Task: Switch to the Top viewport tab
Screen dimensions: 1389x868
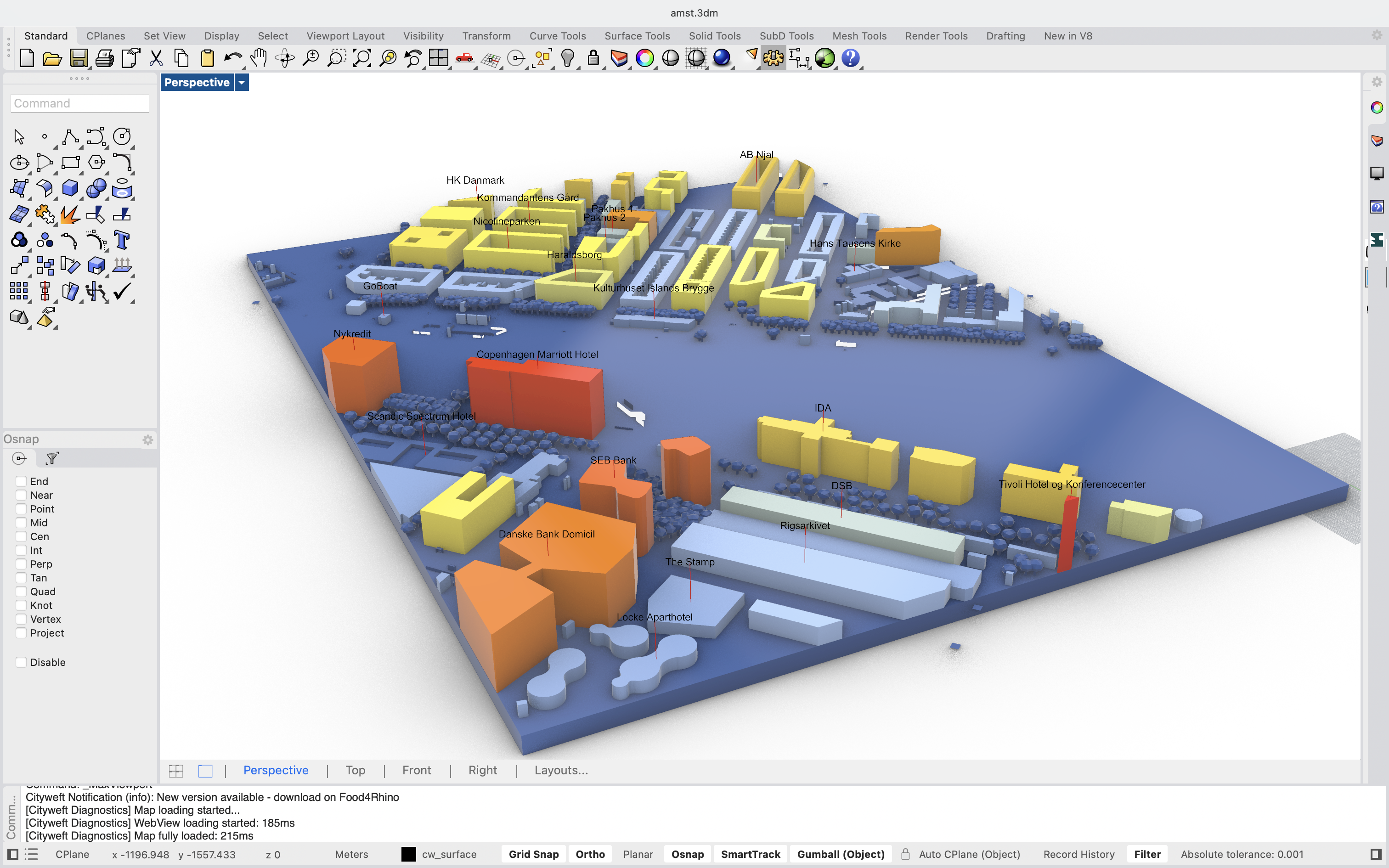Action: (x=355, y=771)
